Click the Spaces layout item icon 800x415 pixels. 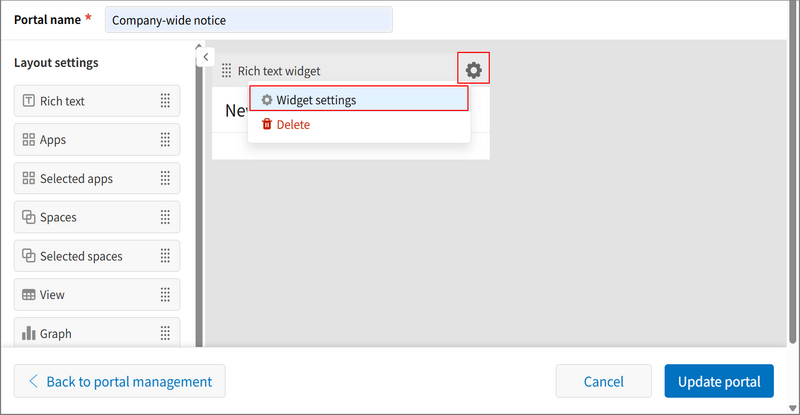(28, 217)
